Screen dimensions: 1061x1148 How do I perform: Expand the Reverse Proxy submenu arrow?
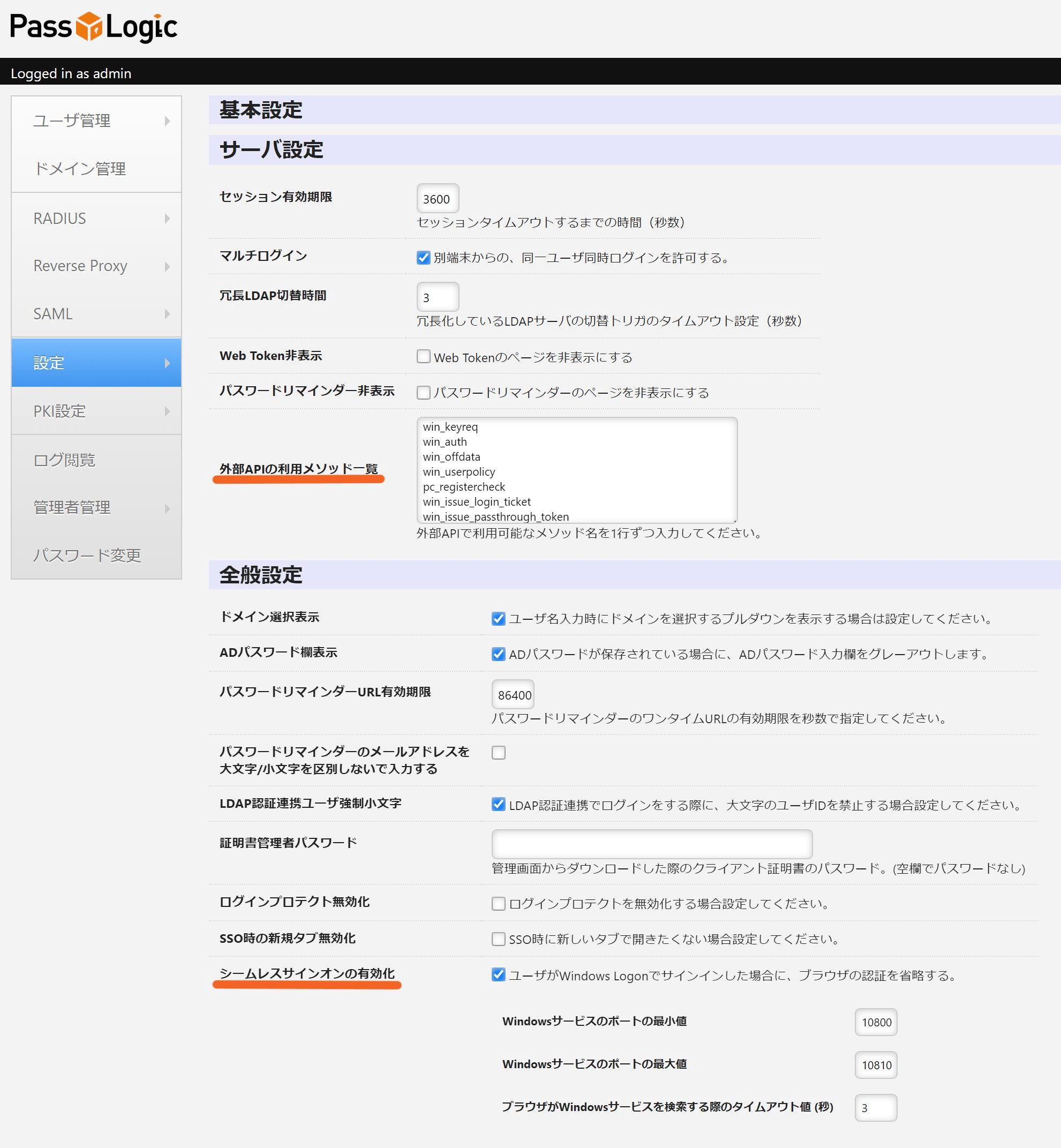167,266
